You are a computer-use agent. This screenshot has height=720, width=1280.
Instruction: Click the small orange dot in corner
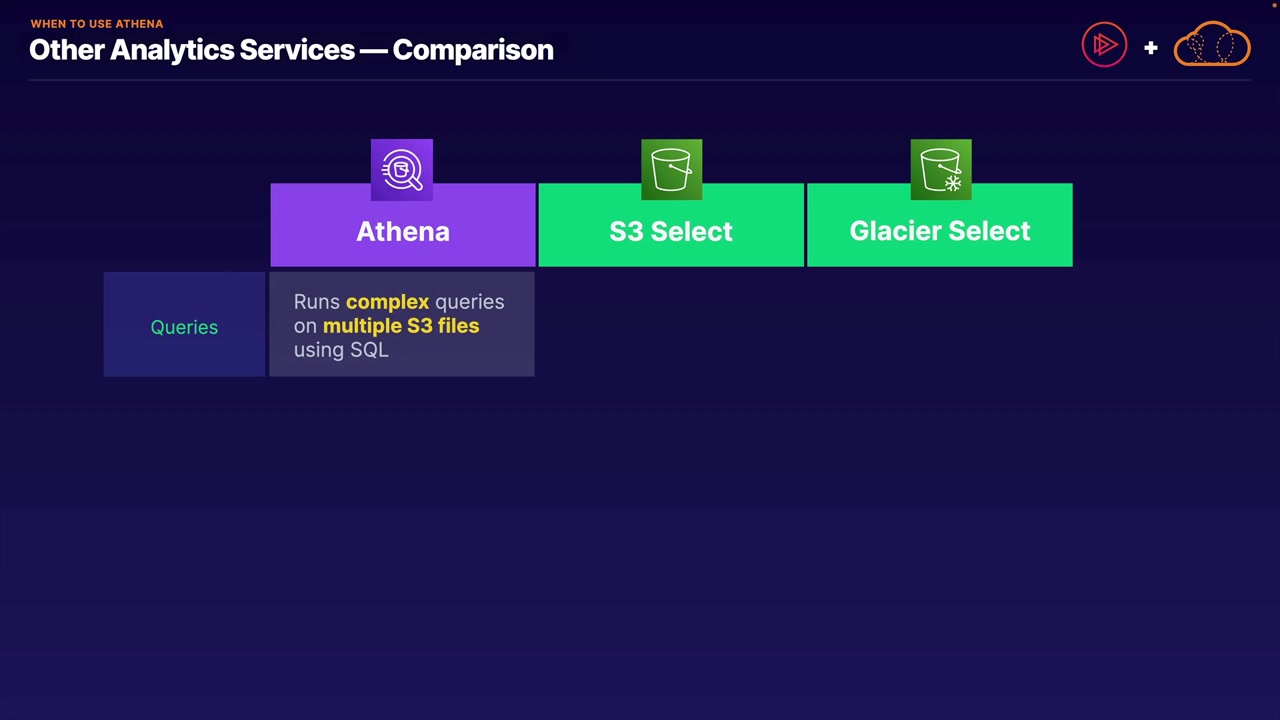coord(1275,5)
